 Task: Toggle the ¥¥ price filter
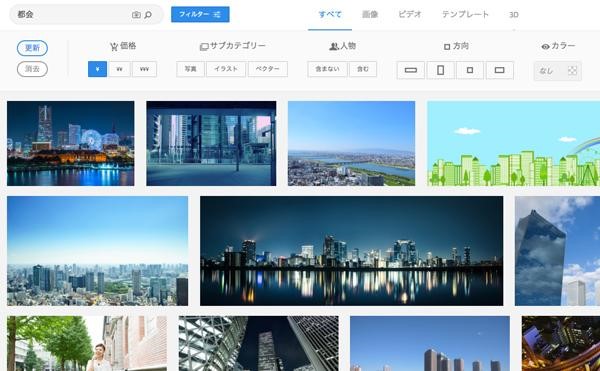coord(119,69)
